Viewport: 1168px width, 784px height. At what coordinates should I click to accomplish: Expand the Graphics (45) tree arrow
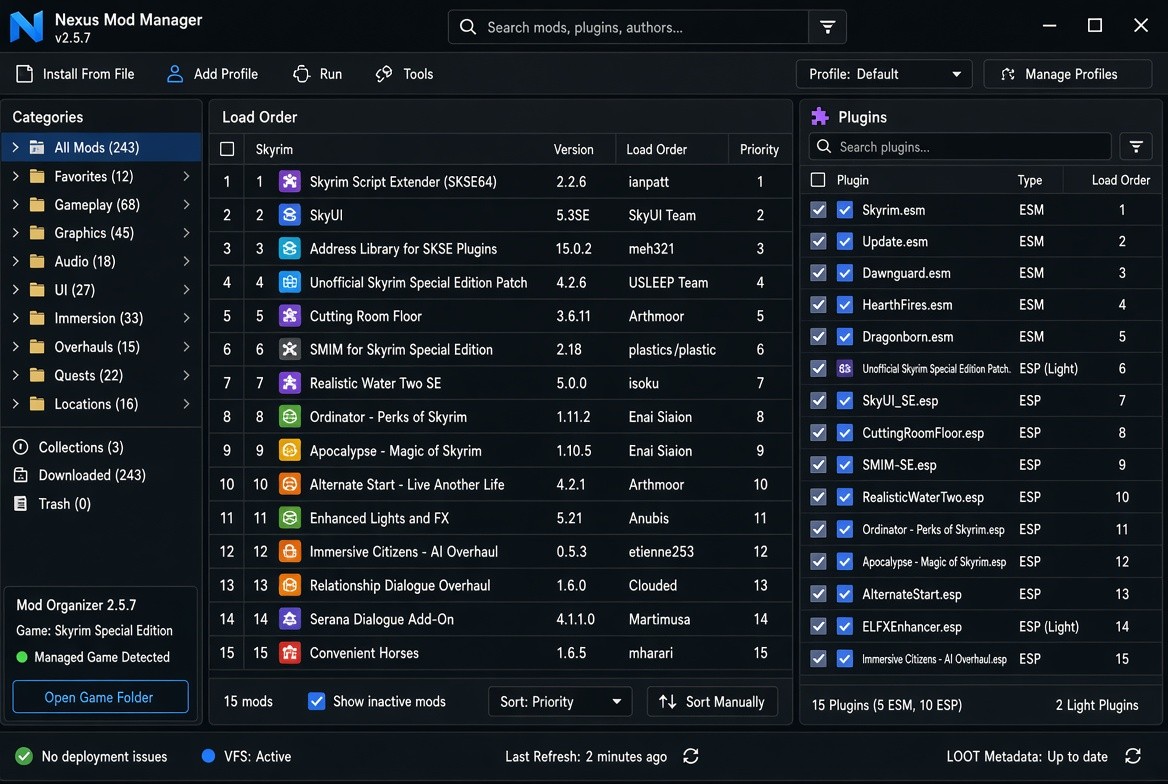coord(16,233)
